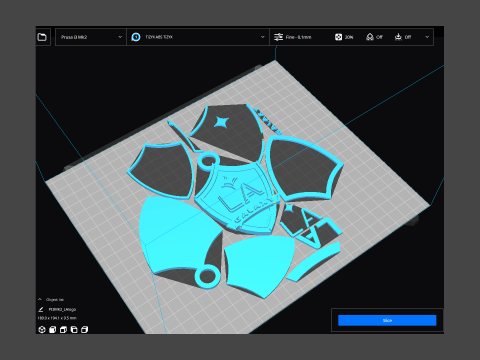Select the 3D perspective view icon
The height and width of the screenshot is (360, 480).
point(42,330)
